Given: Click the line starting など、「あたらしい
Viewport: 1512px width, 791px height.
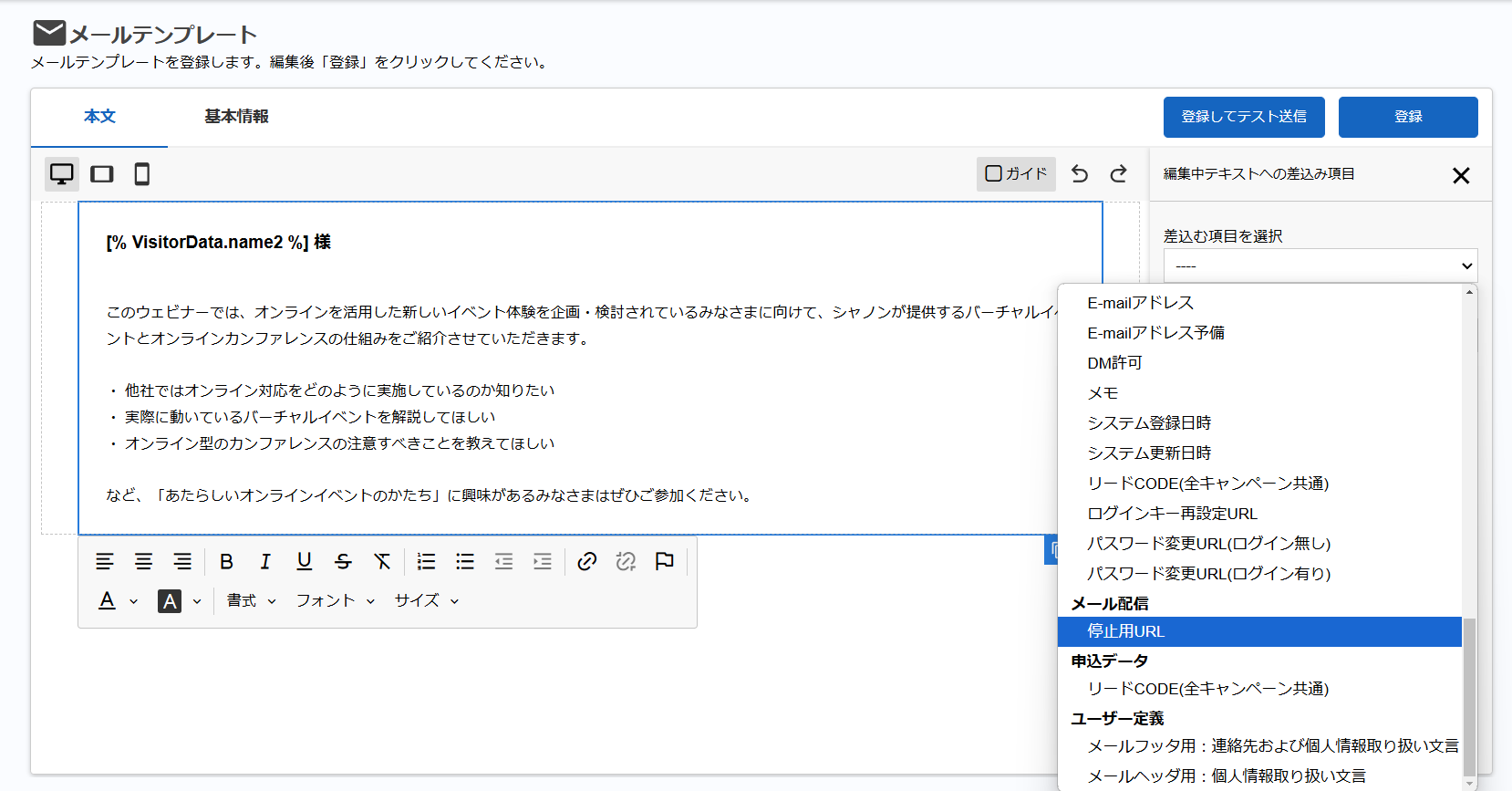Looking at the screenshot, I should tap(430, 495).
